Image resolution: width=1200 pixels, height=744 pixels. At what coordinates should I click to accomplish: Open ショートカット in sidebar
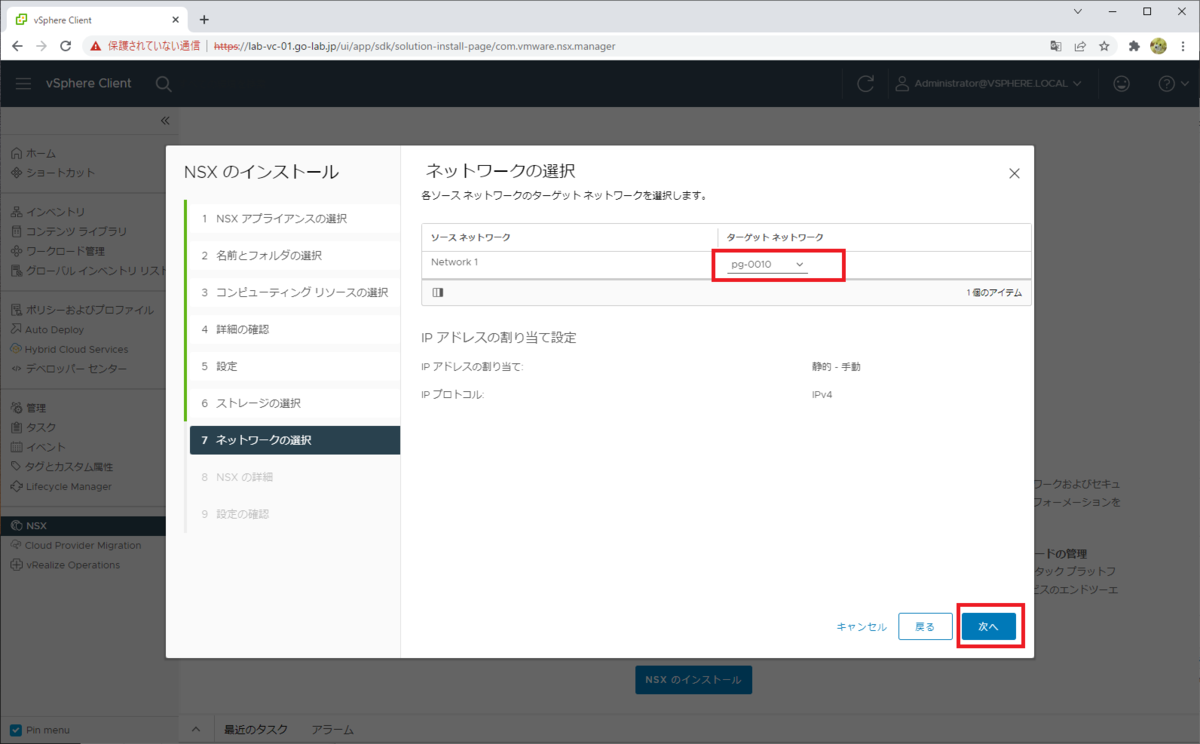[53, 173]
